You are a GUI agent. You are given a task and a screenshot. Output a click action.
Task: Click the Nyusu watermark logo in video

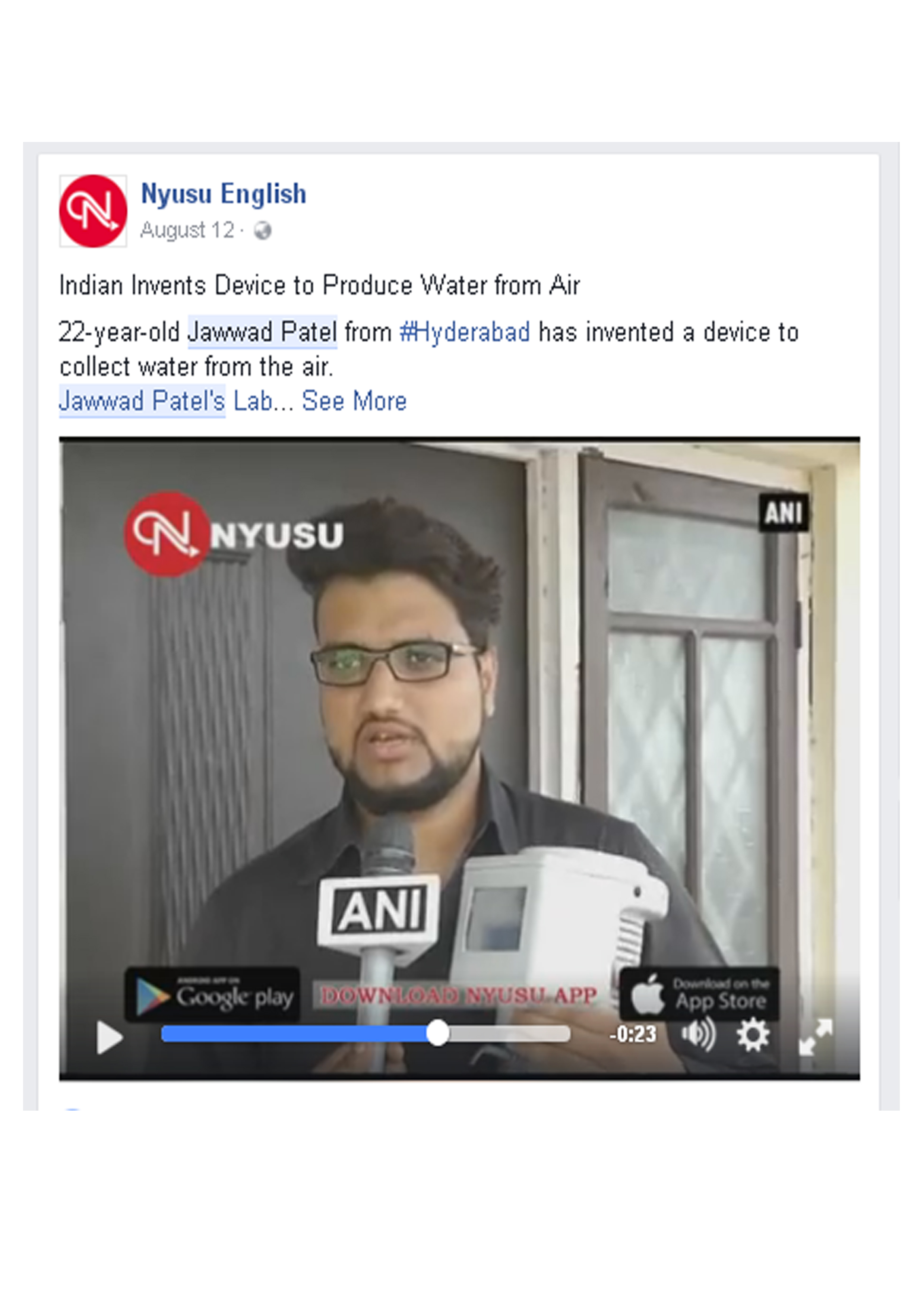(x=234, y=534)
